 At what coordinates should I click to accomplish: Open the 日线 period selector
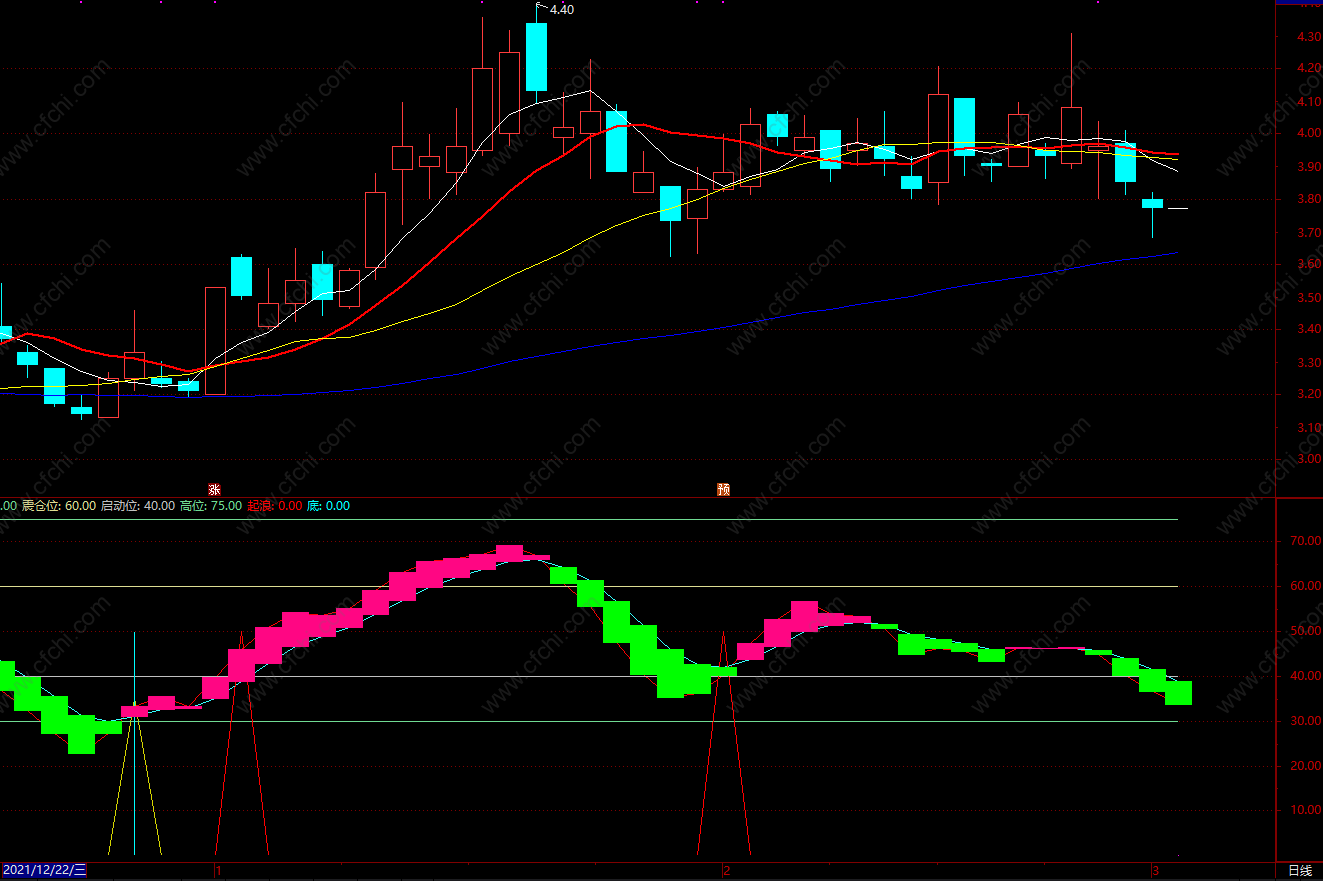[1299, 871]
